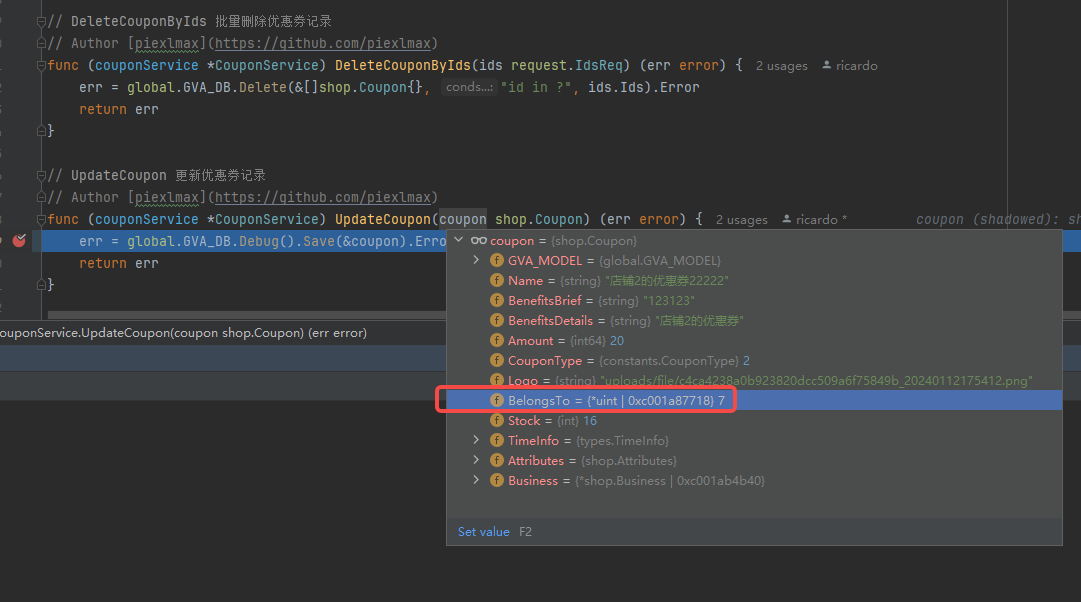The height and width of the screenshot is (602, 1081).
Task: Toggle the breakpoint on the Save line
Action: point(18,241)
